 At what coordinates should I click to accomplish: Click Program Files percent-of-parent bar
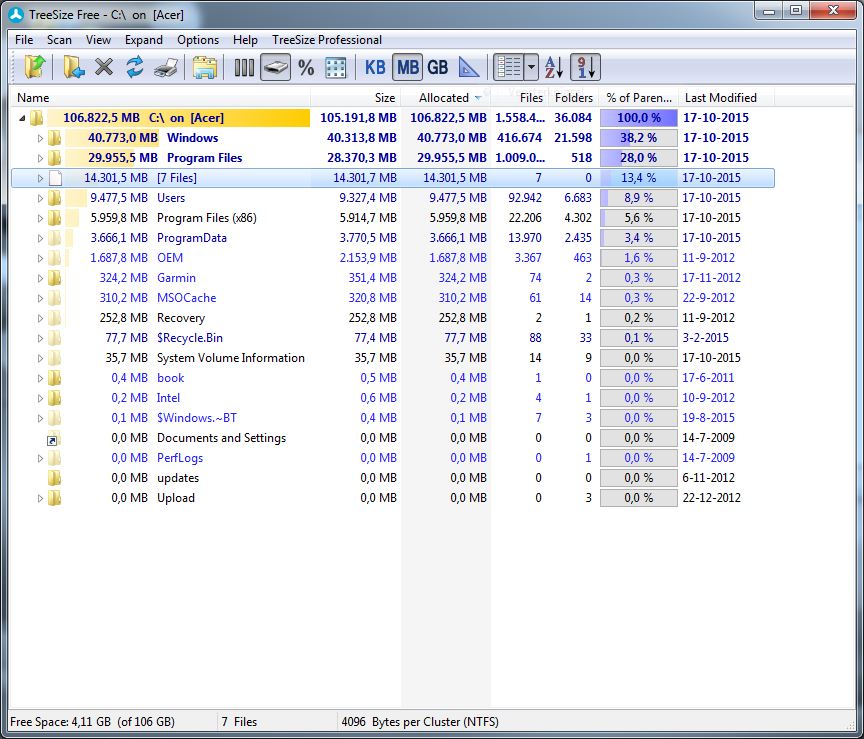[638, 158]
